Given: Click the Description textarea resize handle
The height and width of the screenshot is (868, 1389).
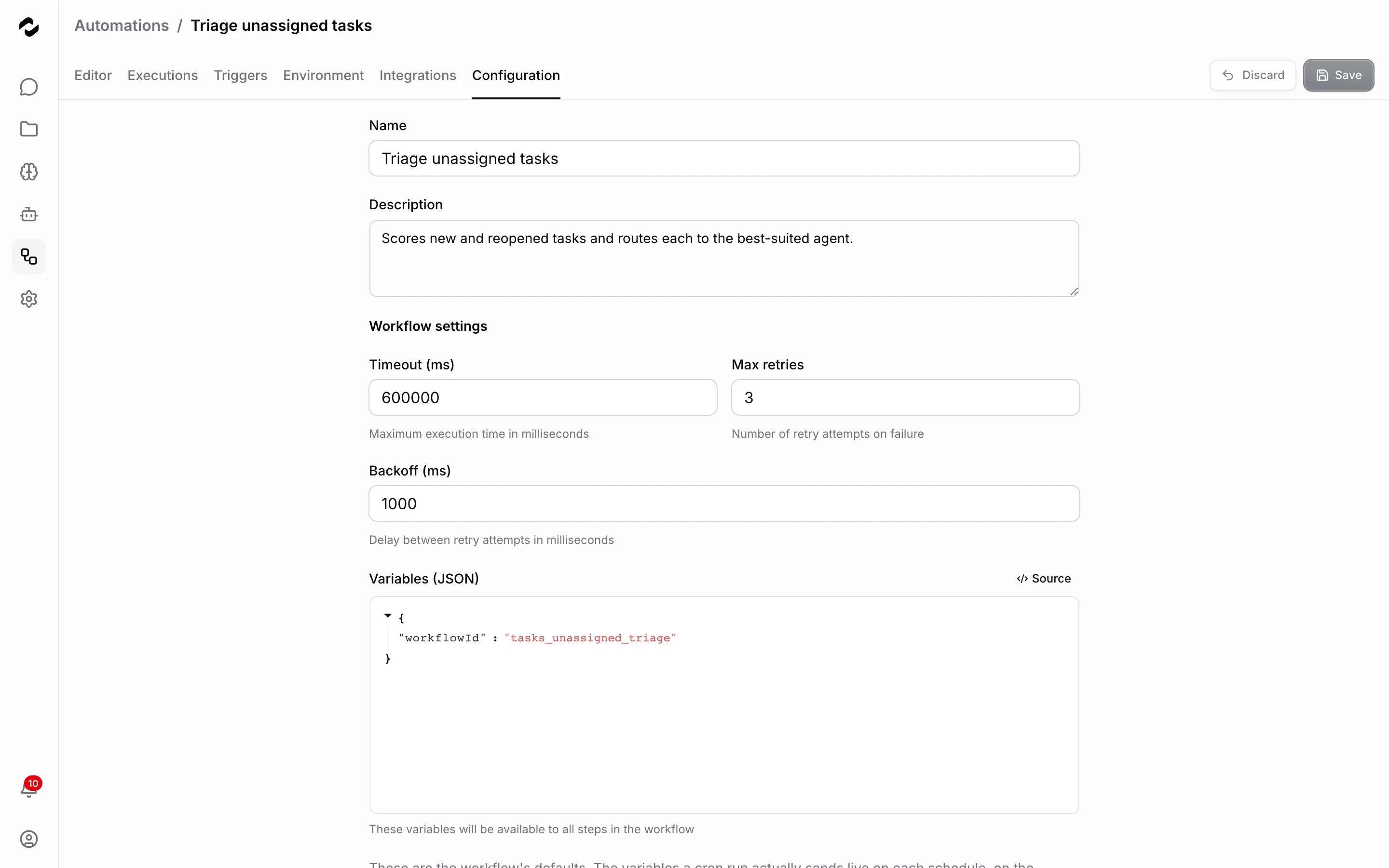Looking at the screenshot, I should 1074,292.
